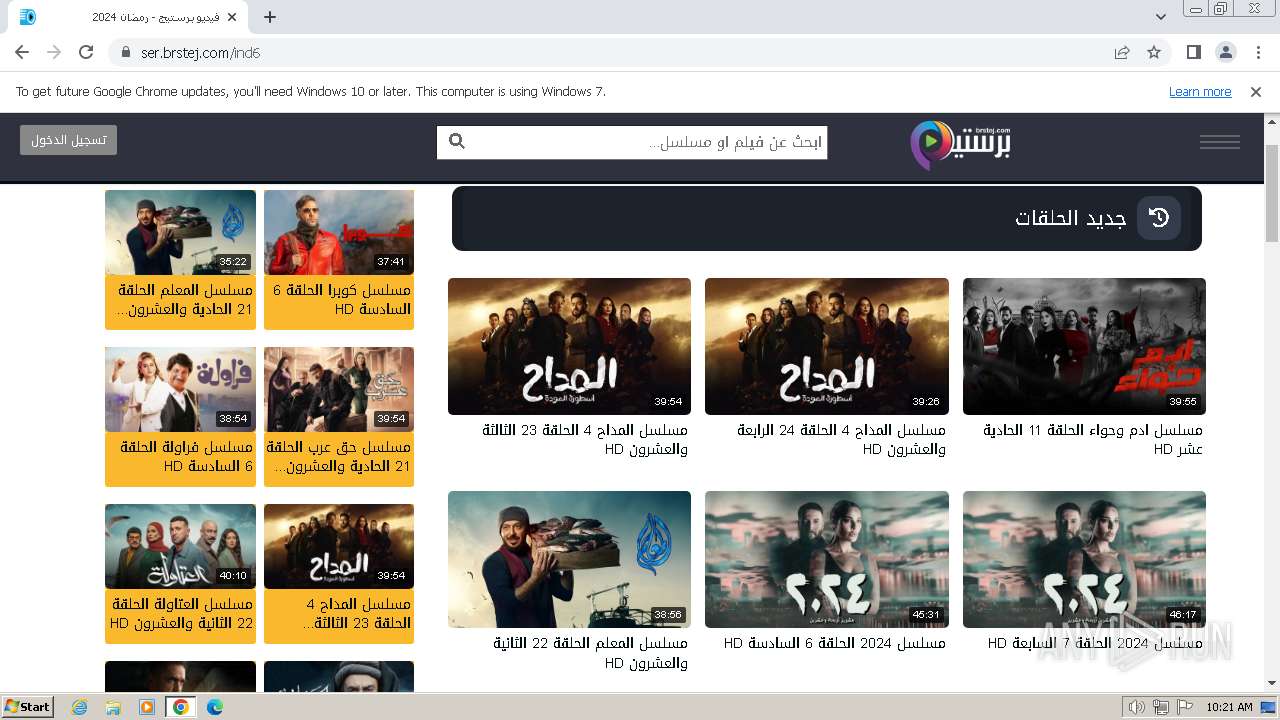This screenshot has width=1280, height=720.
Task: Click the page scrollbar down arrow
Action: [1272, 683]
